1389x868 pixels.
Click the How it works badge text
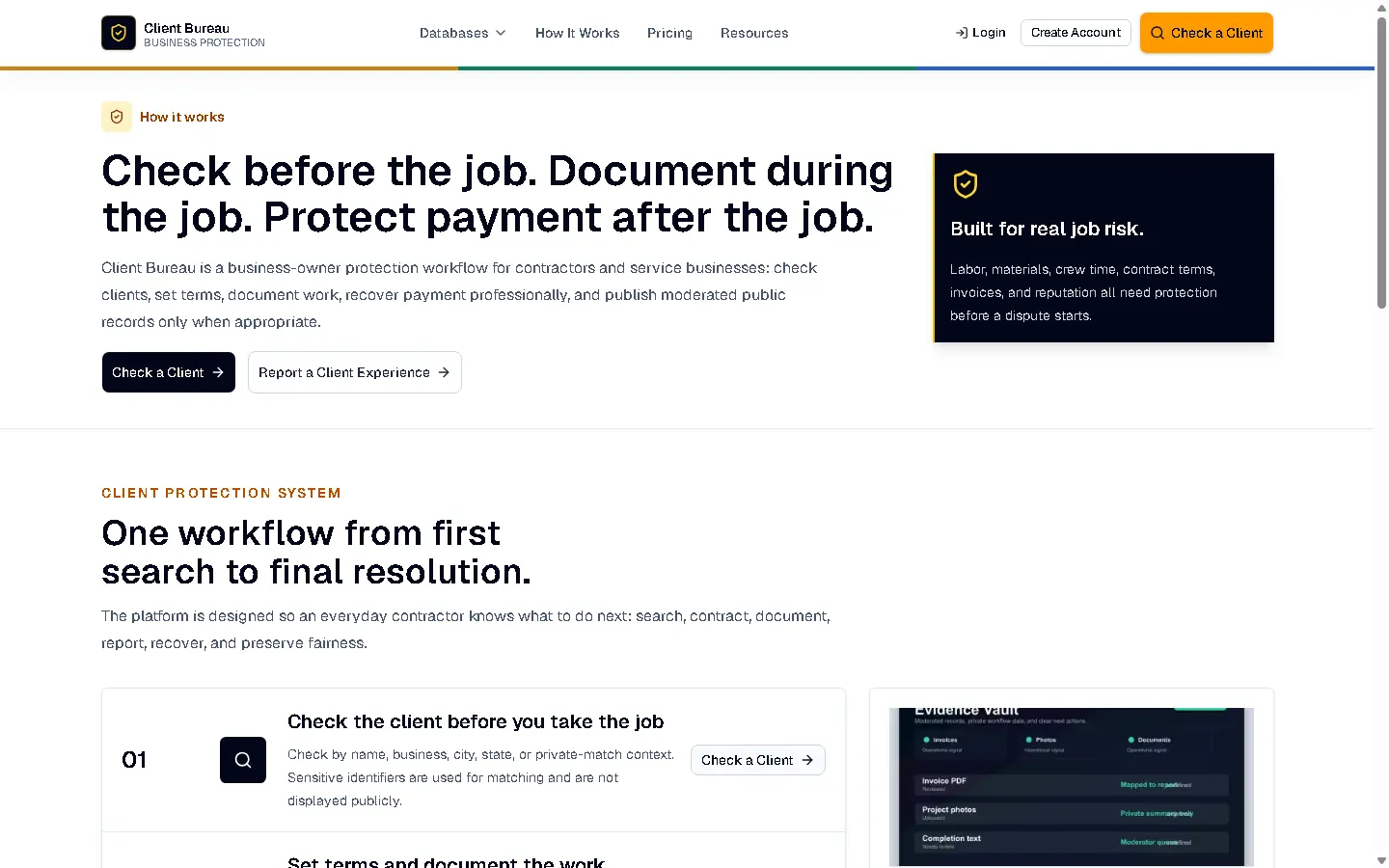click(x=182, y=117)
